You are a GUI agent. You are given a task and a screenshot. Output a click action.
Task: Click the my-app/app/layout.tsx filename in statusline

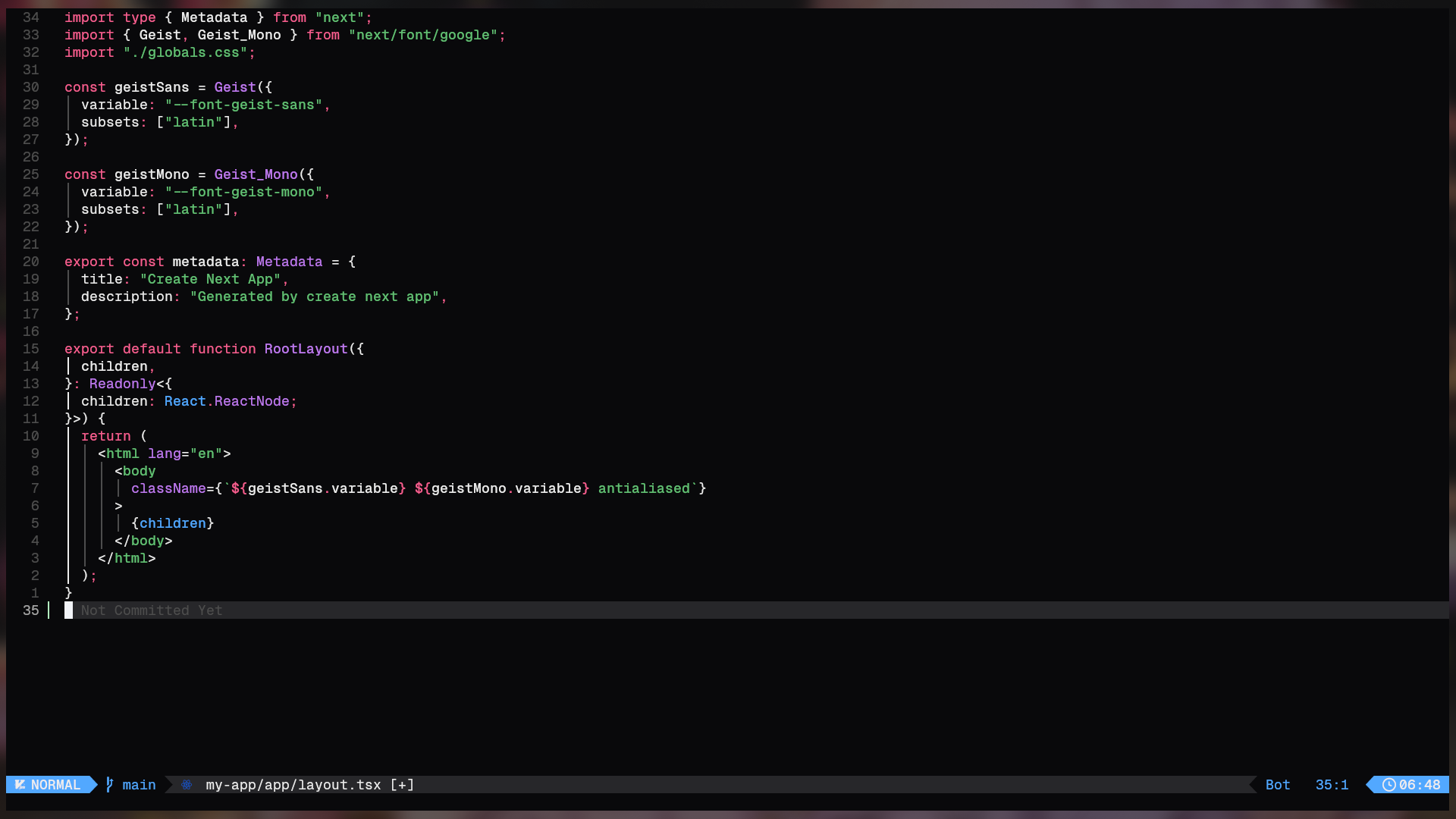pyautogui.click(x=293, y=785)
